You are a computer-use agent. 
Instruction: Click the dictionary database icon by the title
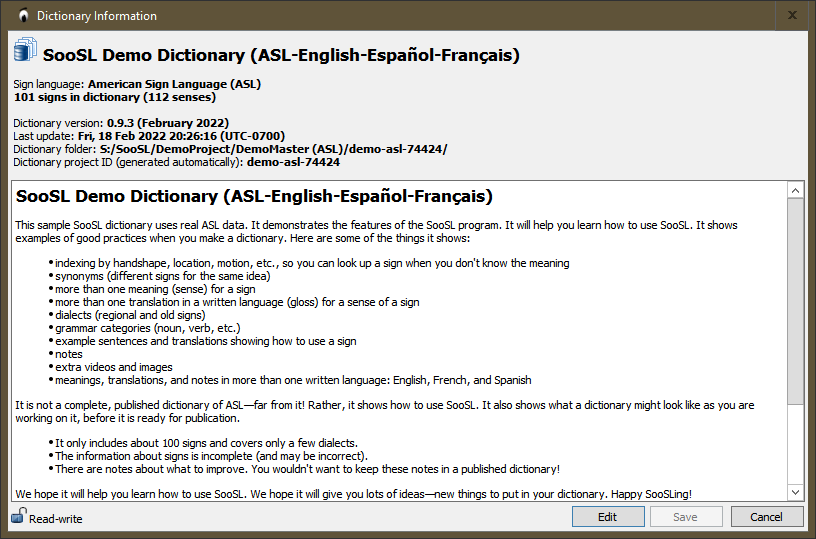(25, 49)
